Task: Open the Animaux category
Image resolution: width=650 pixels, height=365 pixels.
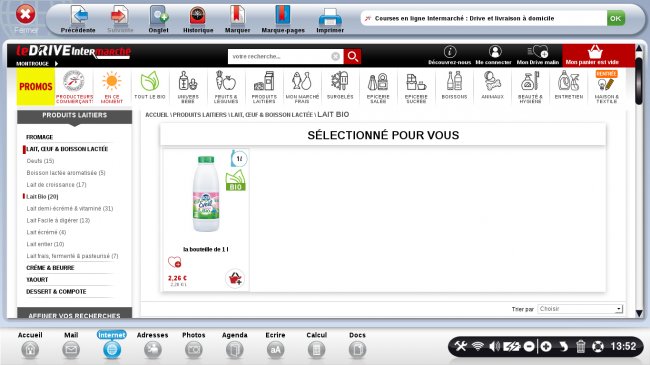Action: [492, 86]
